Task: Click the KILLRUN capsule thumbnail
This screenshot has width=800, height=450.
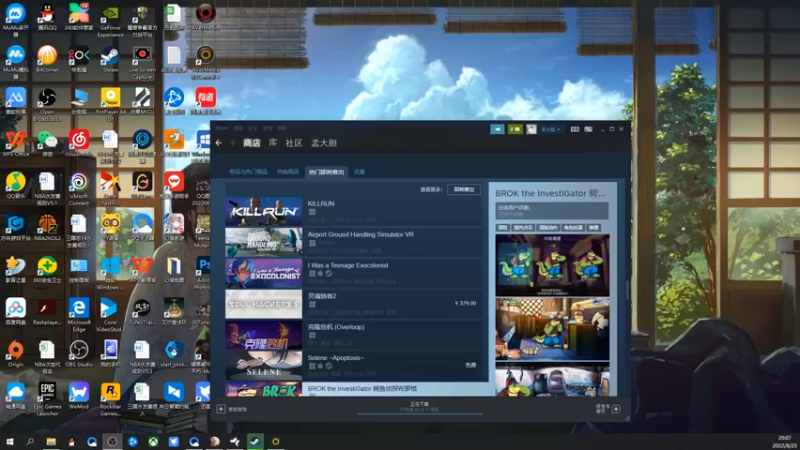Action: tap(264, 211)
